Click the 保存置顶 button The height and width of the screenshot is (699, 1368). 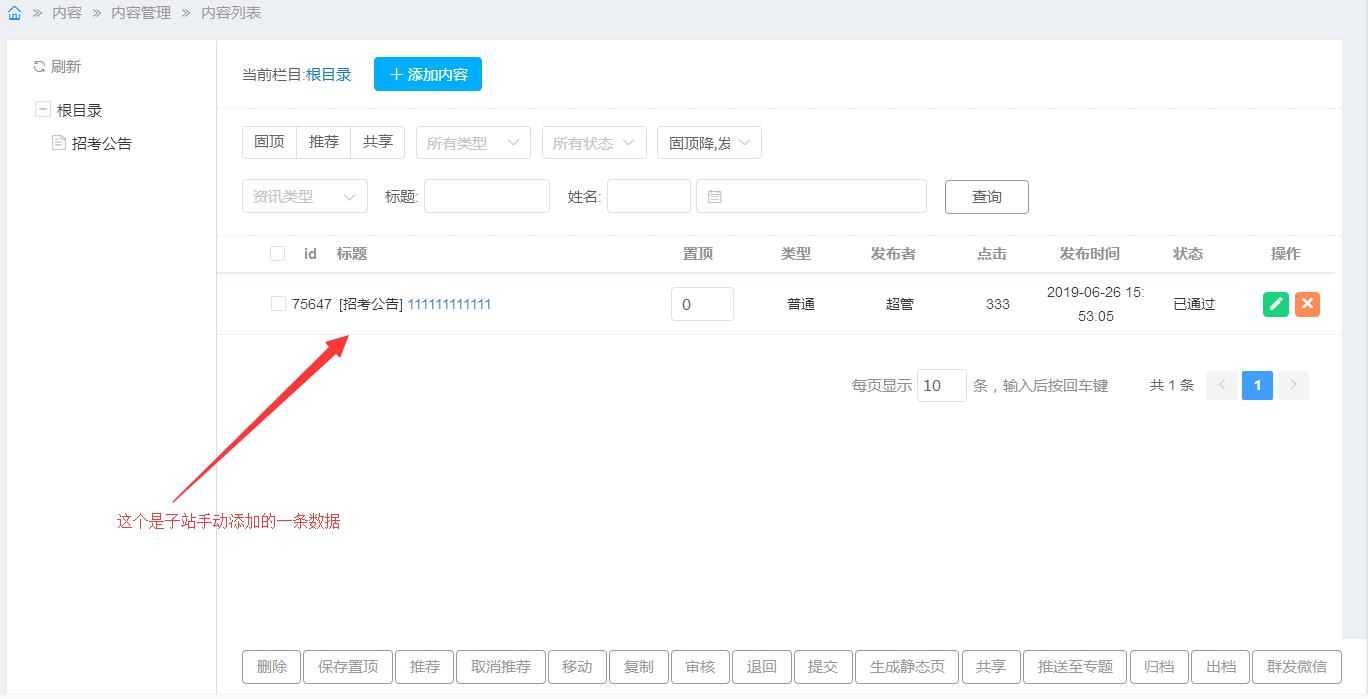pyautogui.click(x=348, y=667)
